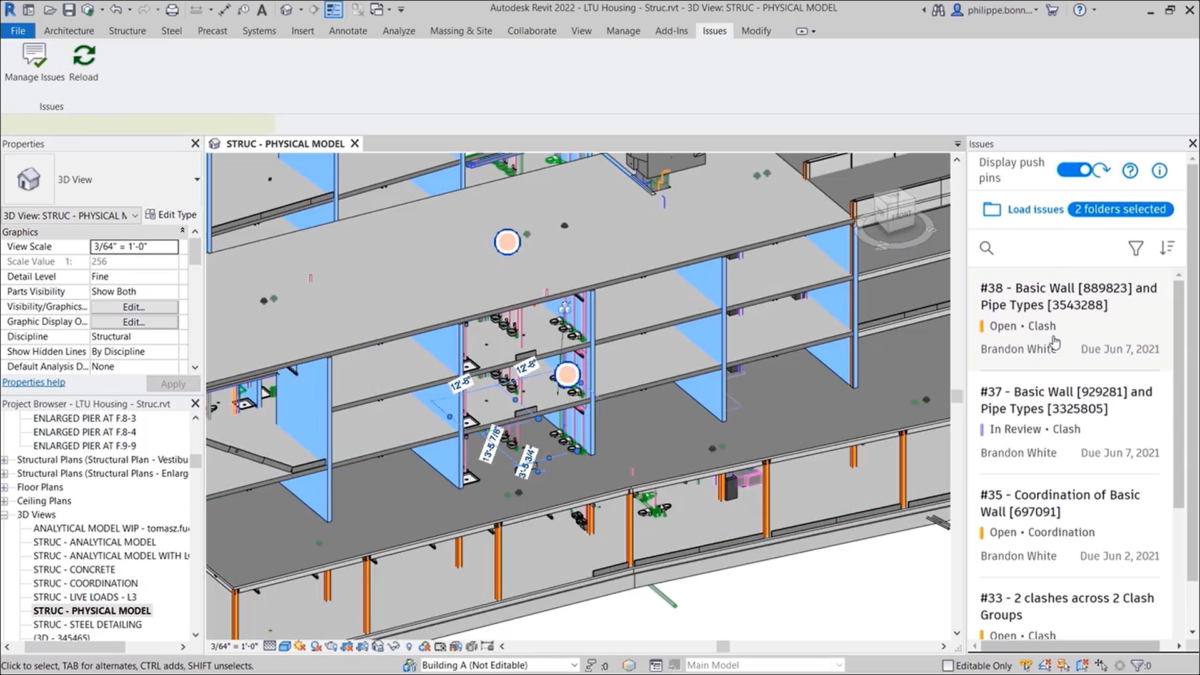Click the Load issues button
This screenshot has height=675, width=1200.
(1022, 210)
